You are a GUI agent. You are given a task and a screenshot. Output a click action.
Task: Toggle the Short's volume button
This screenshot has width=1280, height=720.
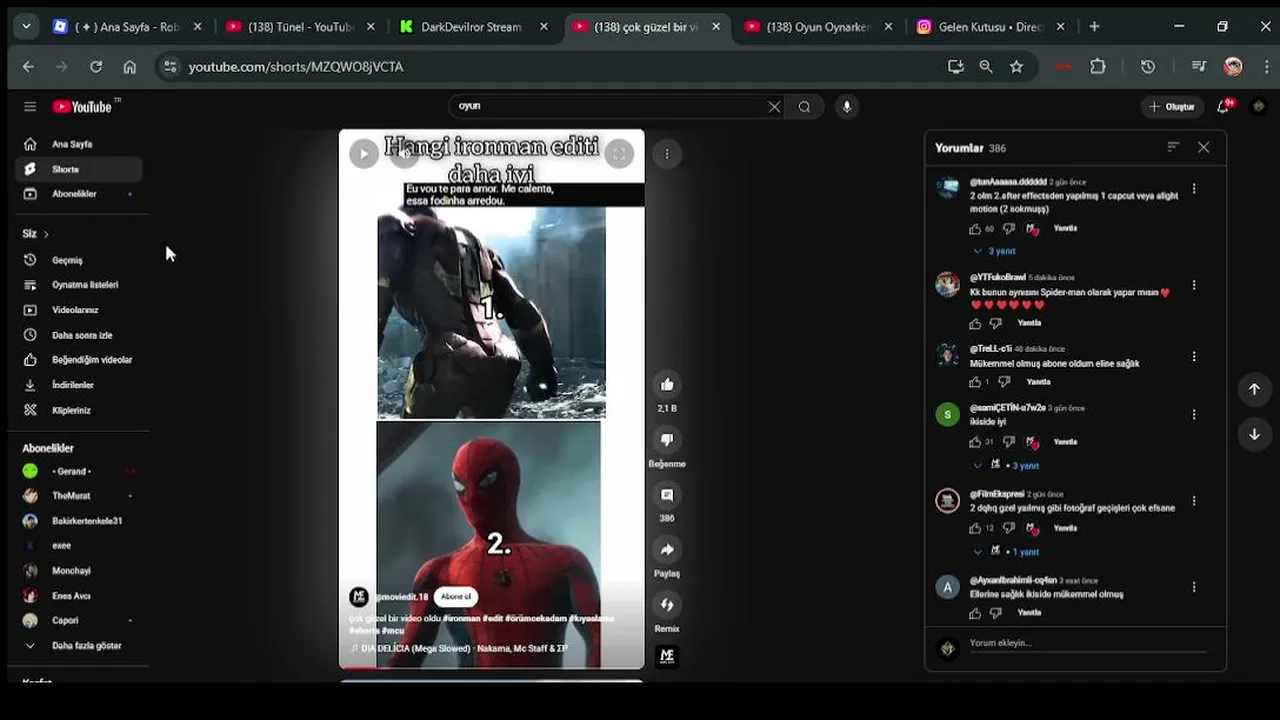click(404, 153)
